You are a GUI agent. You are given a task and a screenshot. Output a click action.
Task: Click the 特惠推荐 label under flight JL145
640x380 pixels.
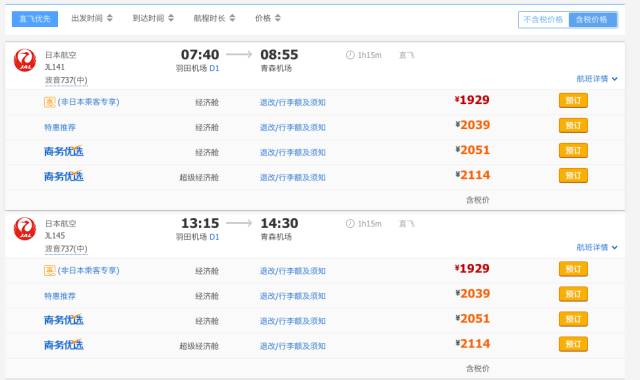[x=60, y=296]
